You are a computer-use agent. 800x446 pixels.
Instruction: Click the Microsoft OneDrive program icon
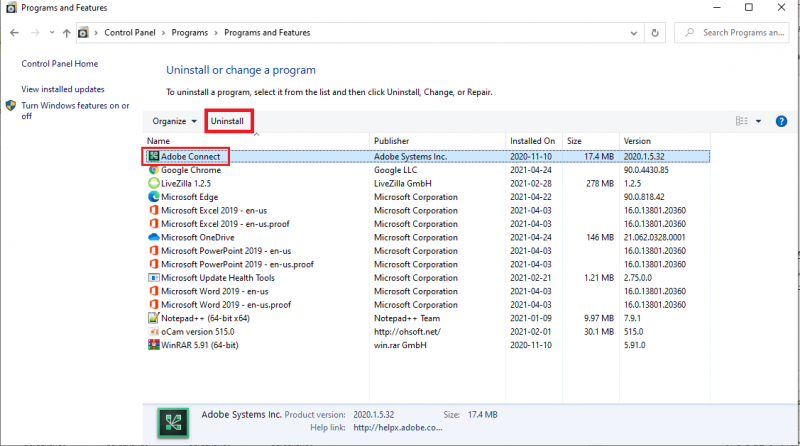point(153,238)
